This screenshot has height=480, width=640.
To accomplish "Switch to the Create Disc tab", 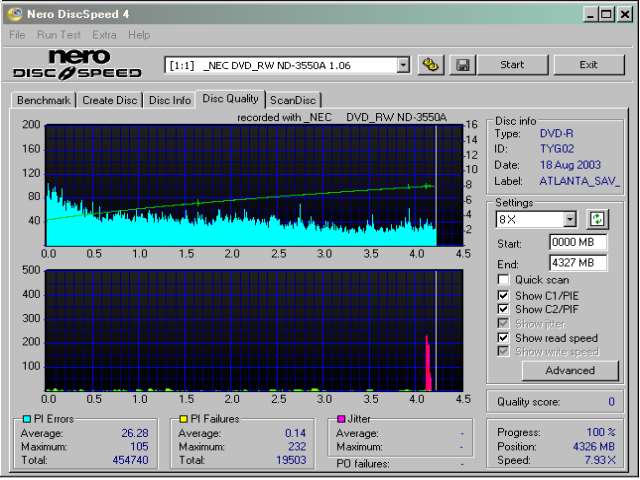I will (109, 100).
